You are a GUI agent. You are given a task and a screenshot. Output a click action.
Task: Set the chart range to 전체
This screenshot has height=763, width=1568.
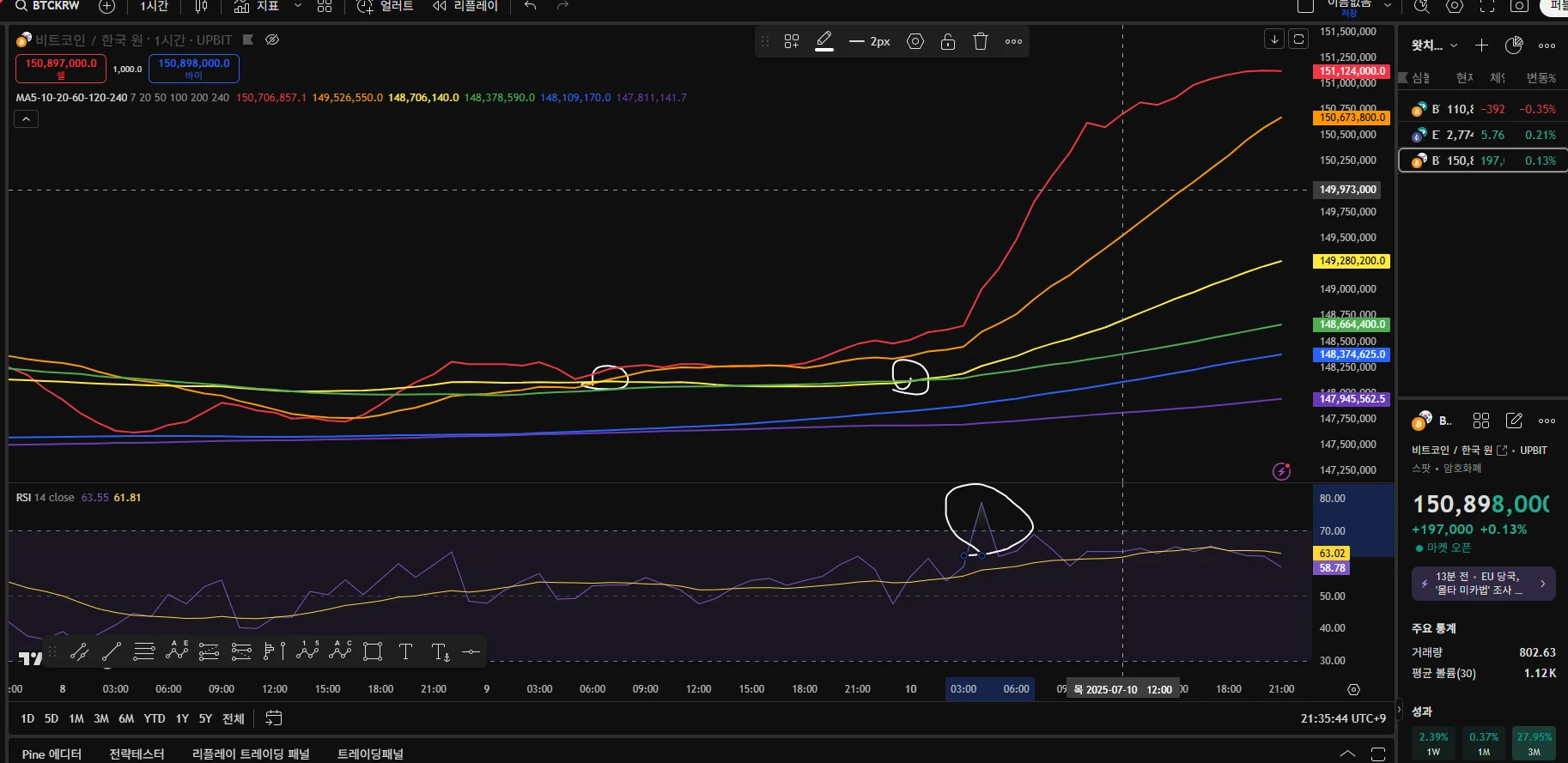[234, 718]
